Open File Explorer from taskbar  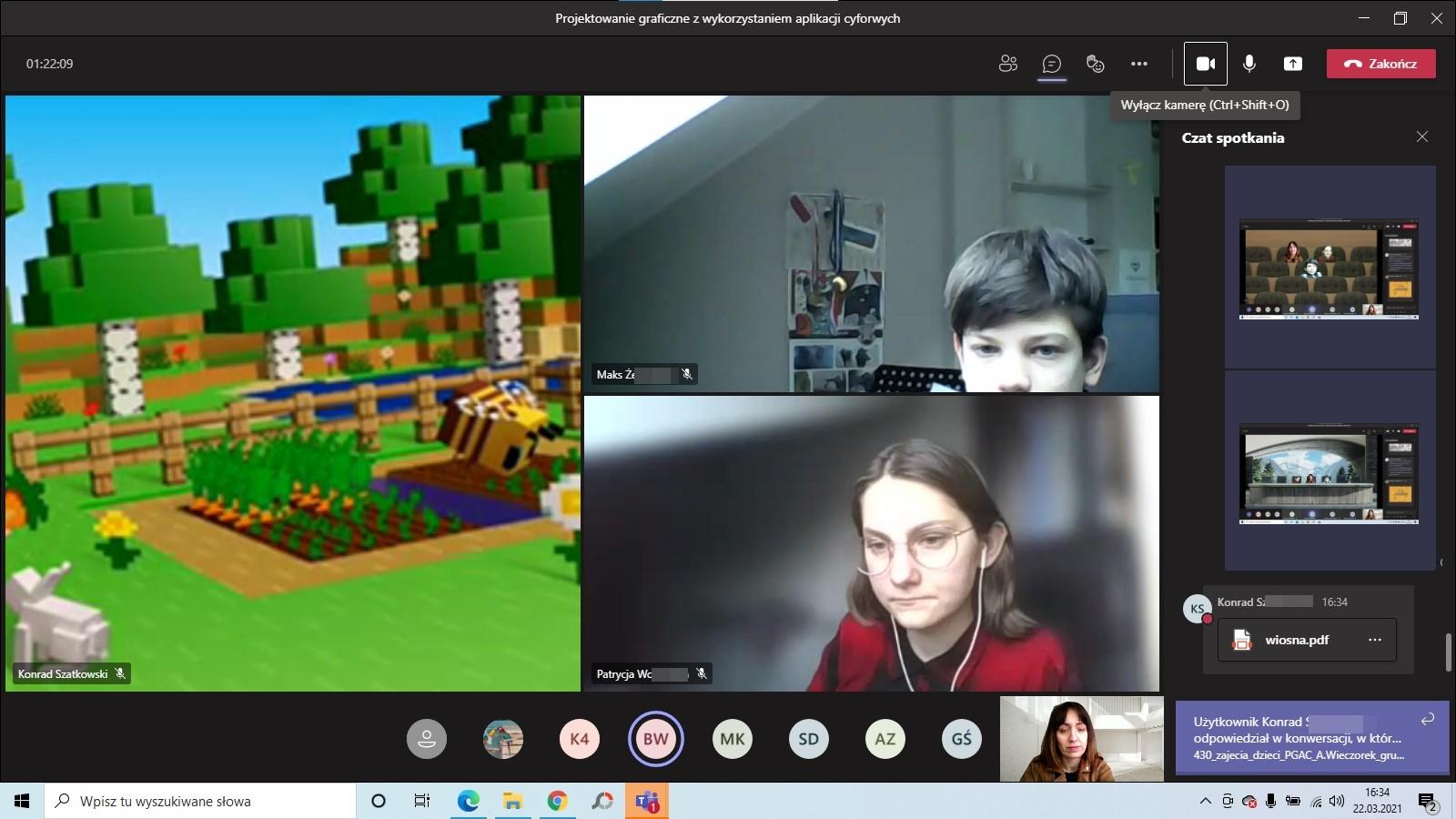pyautogui.click(x=512, y=801)
